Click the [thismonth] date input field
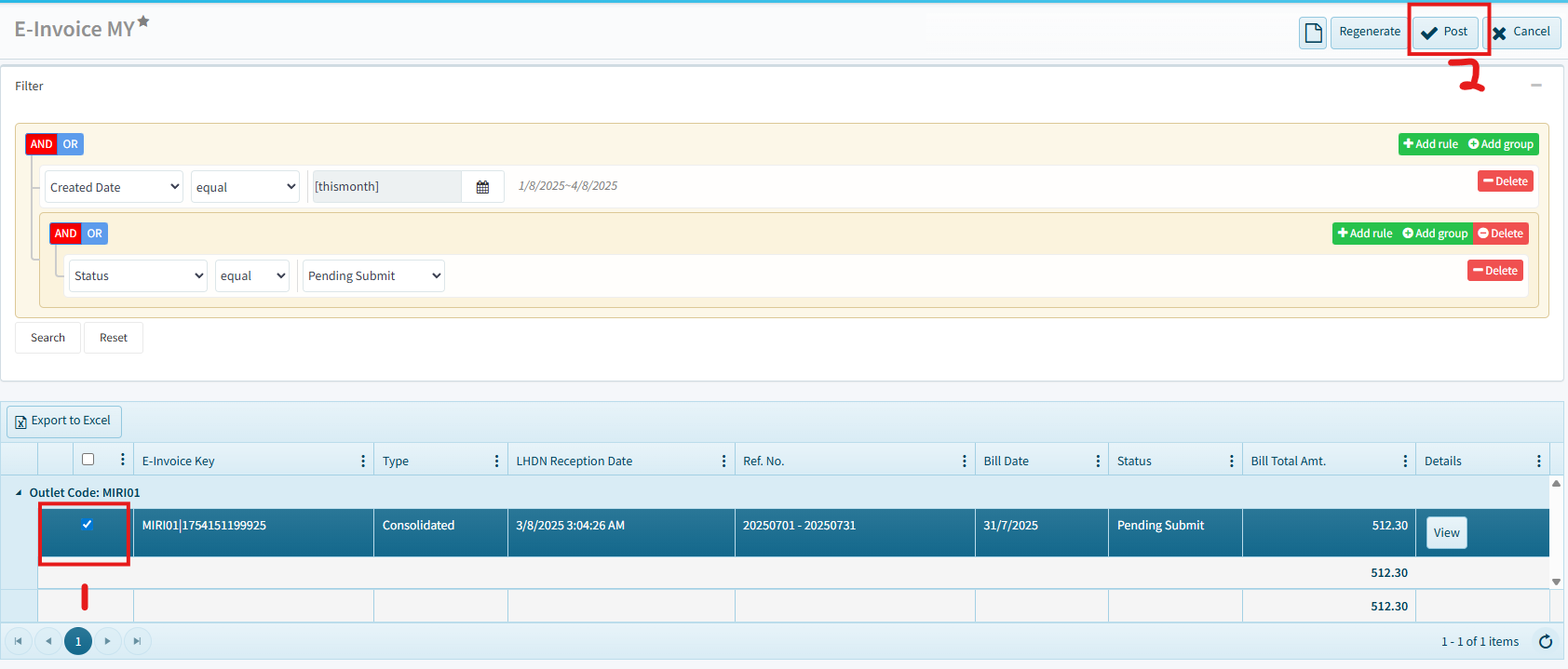The image size is (1568, 669). [386, 187]
